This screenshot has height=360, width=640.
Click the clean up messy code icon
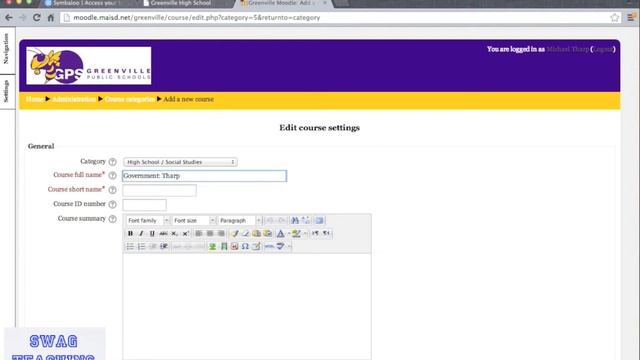click(235, 233)
